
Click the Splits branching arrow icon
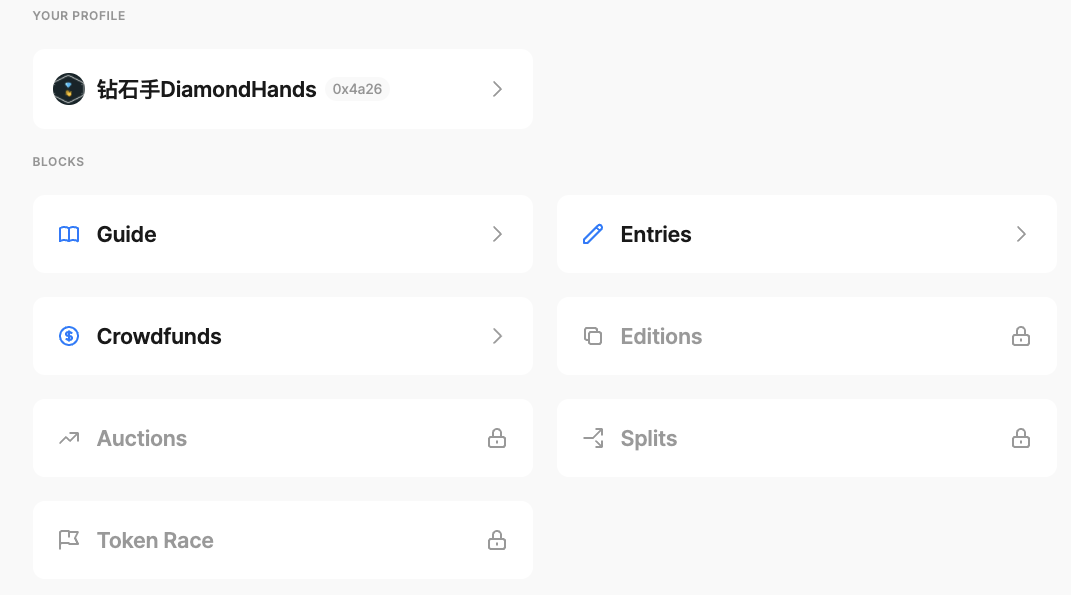pyautogui.click(x=593, y=438)
